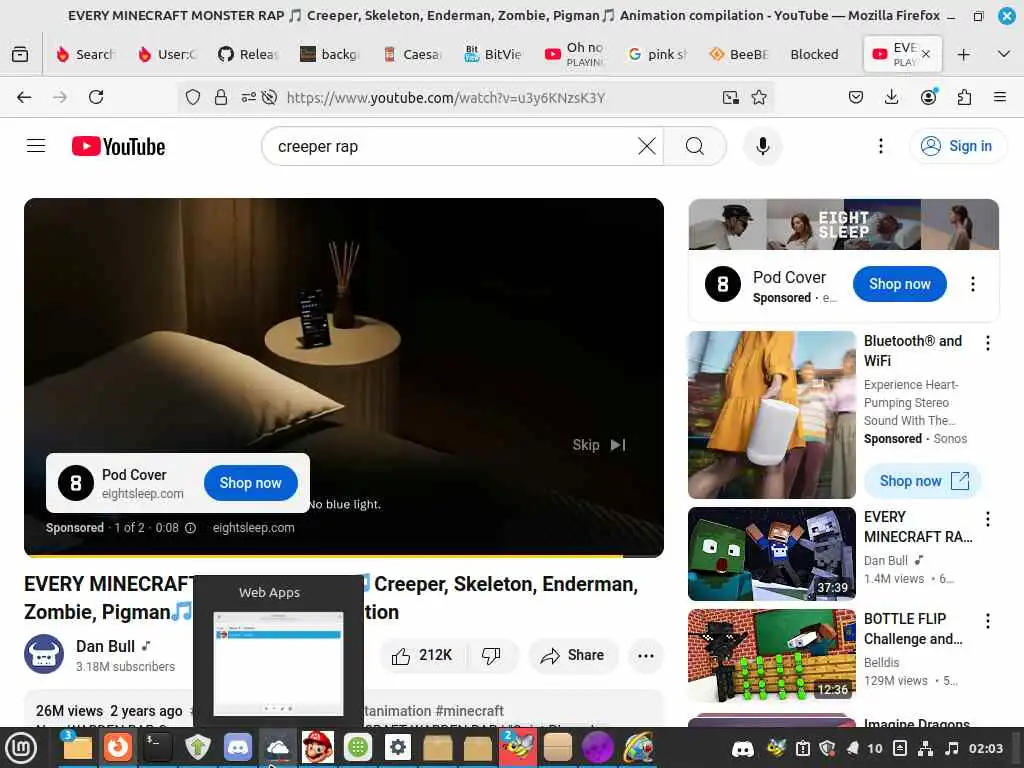The width and height of the screenshot is (1024, 768).
Task: Show site security via the padlock
Action: point(221,97)
